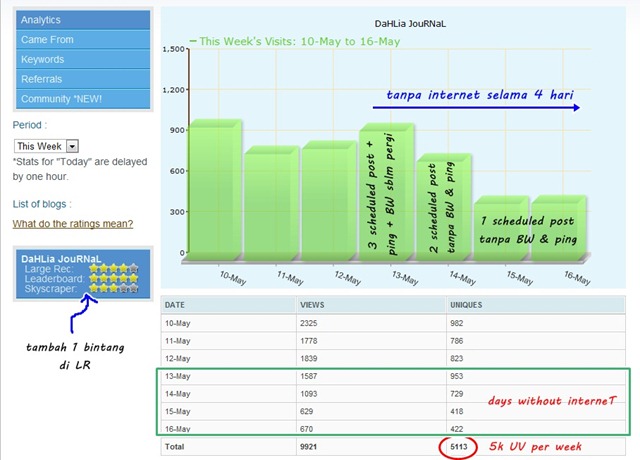Click the Large Rec star rating

point(113,269)
